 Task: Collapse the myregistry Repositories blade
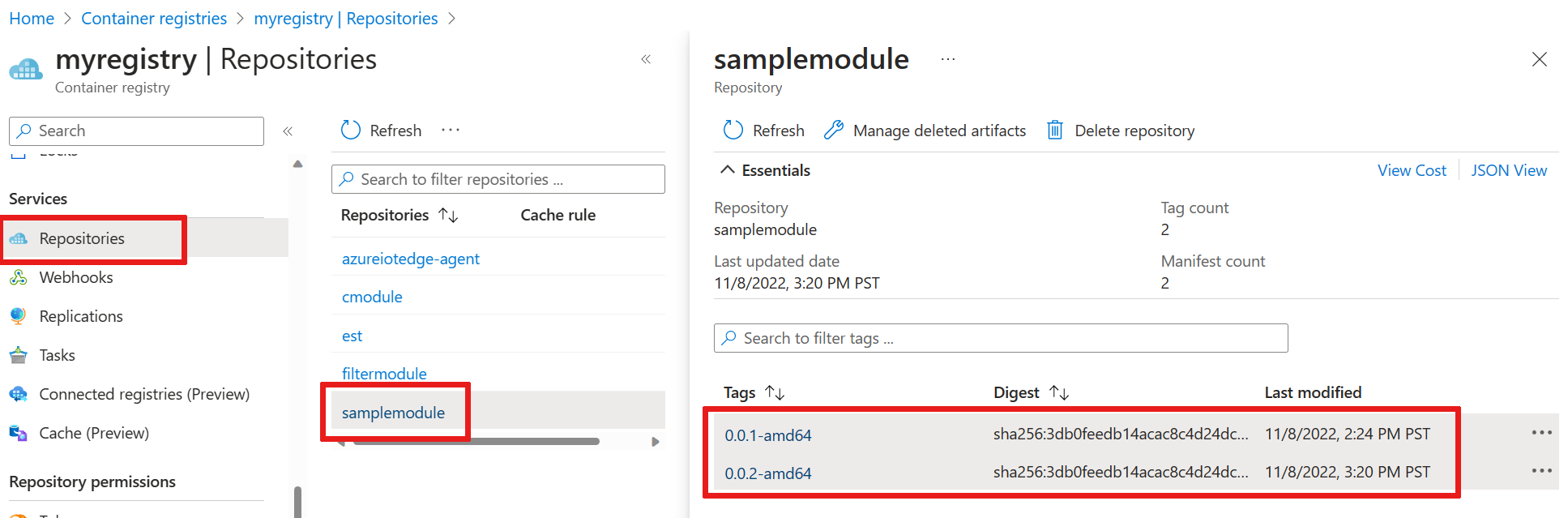(646, 59)
